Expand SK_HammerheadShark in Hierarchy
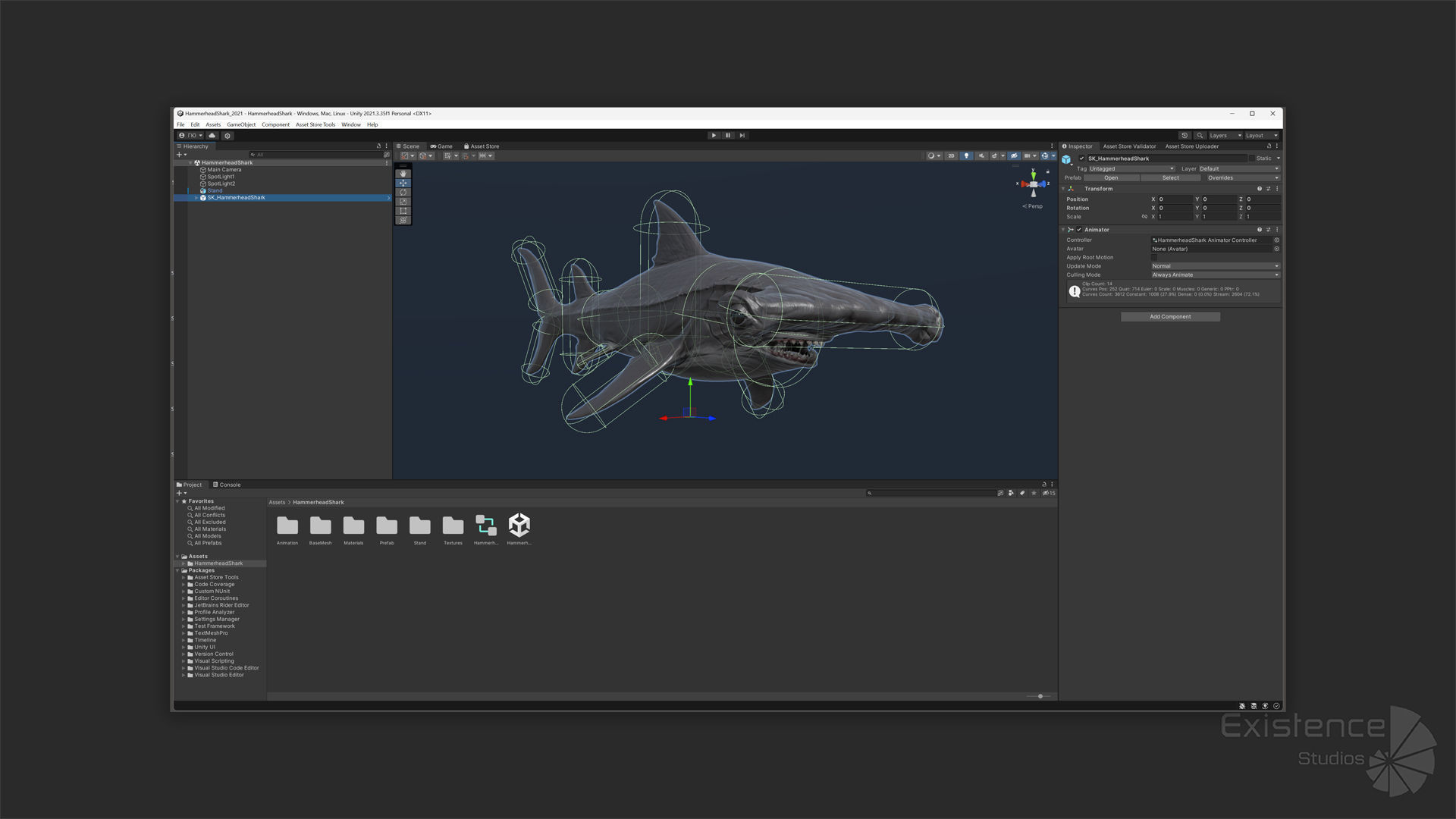This screenshot has width=1456, height=819. pyautogui.click(x=196, y=198)
